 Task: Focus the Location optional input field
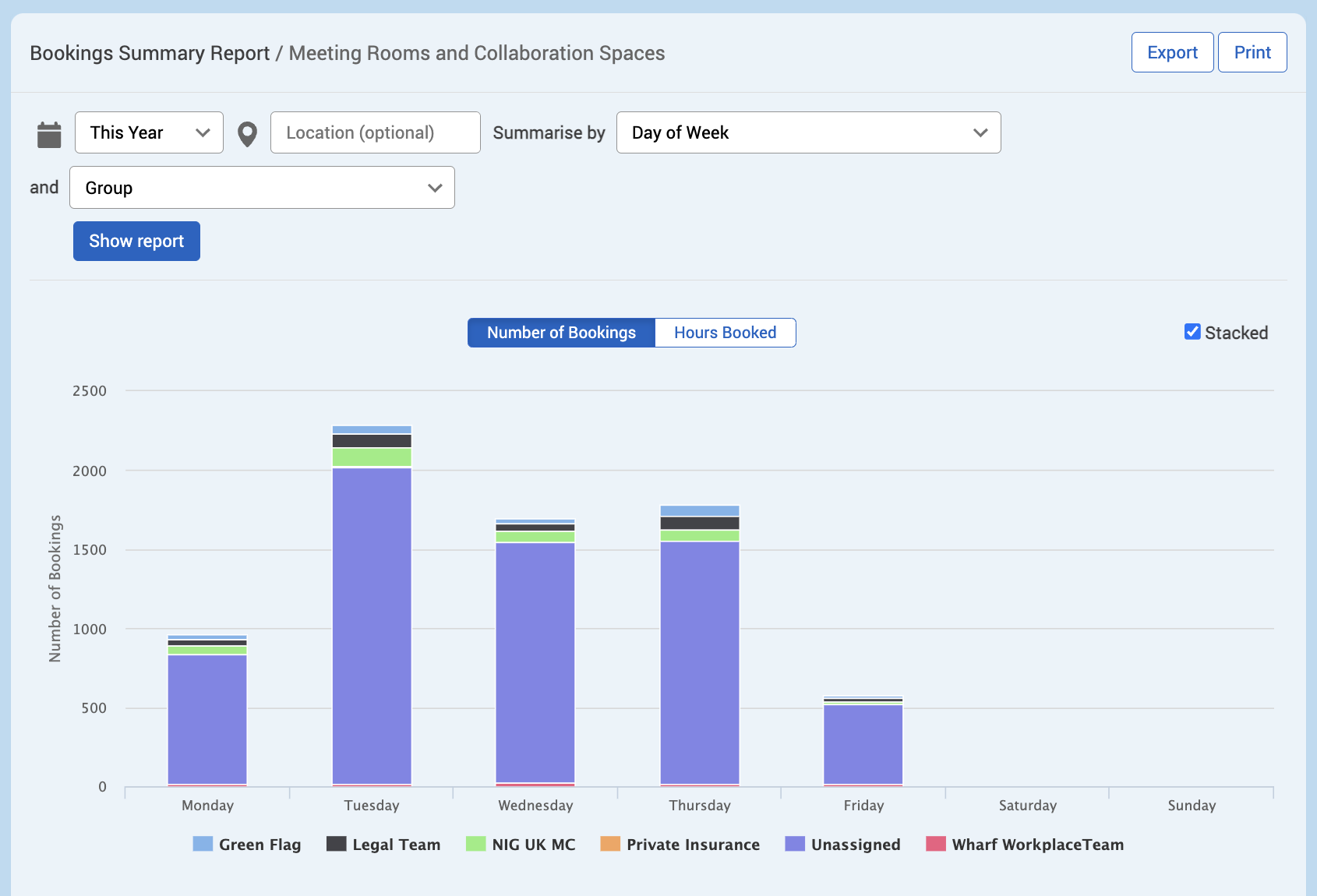pos(375,132)
